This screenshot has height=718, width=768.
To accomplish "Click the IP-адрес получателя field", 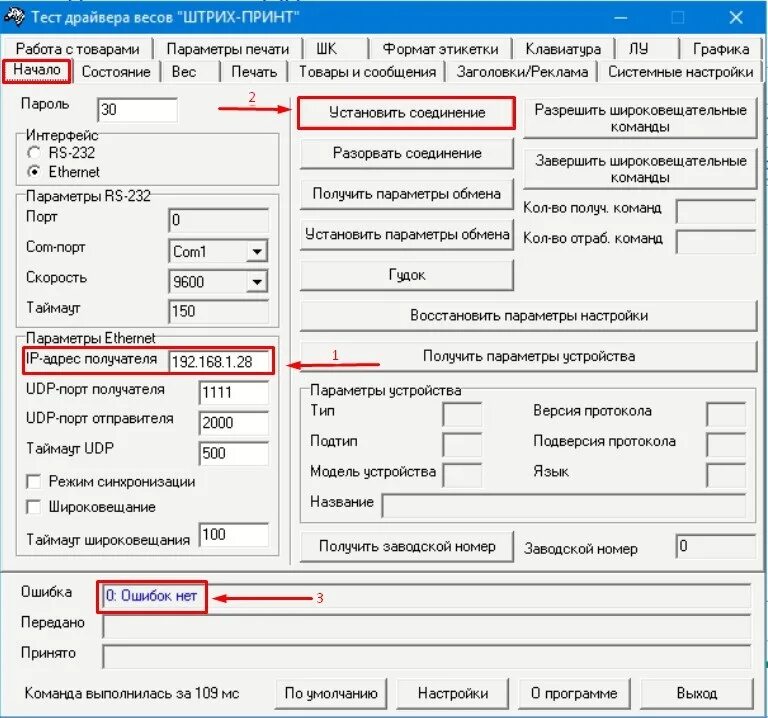I will tap(218, 361).
